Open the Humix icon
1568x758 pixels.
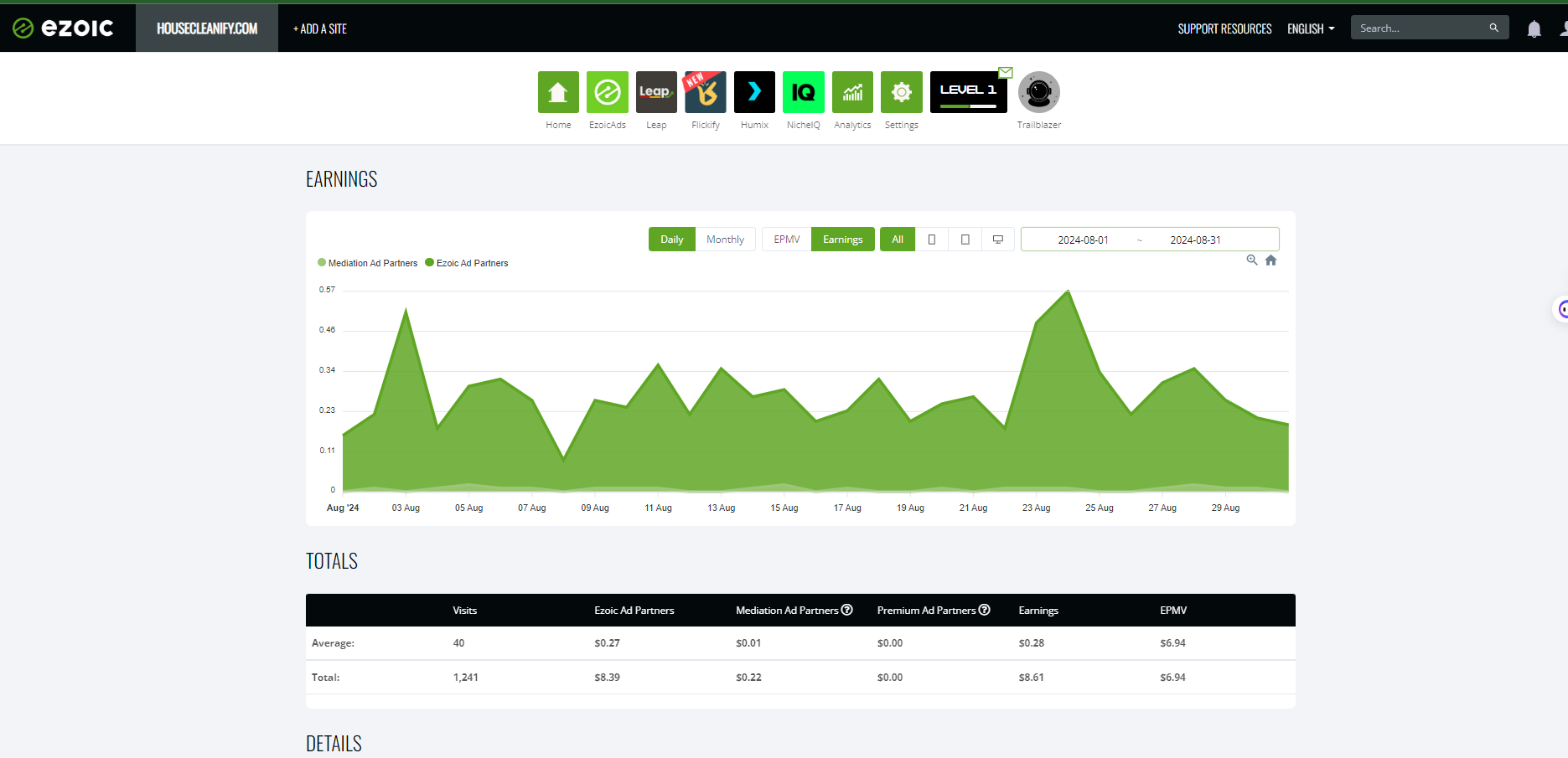point(754,92)
